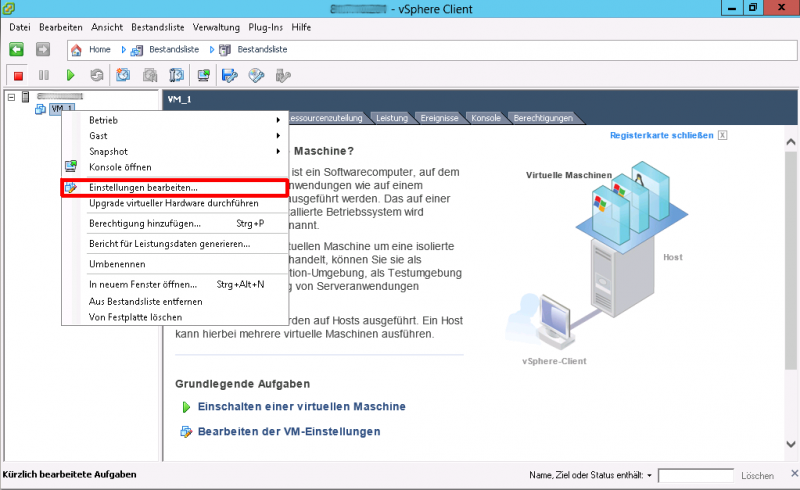The height and width of the screenshot is (490, 800).
Task: Switch to the Ereignisse tab
Action: [x=439, y=118]
